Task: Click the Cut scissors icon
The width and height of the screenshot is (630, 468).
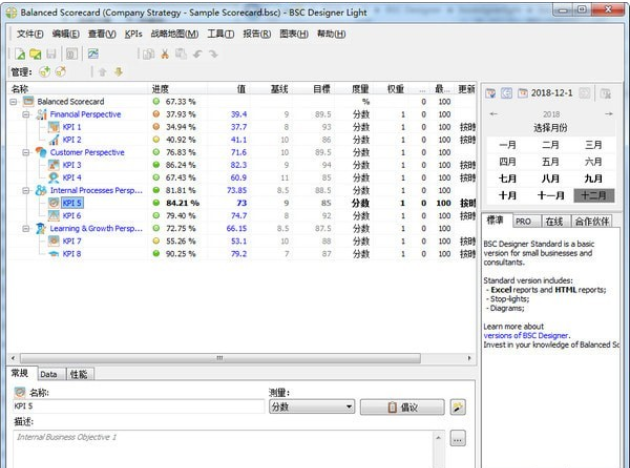Action: click(x=165, y=54)
